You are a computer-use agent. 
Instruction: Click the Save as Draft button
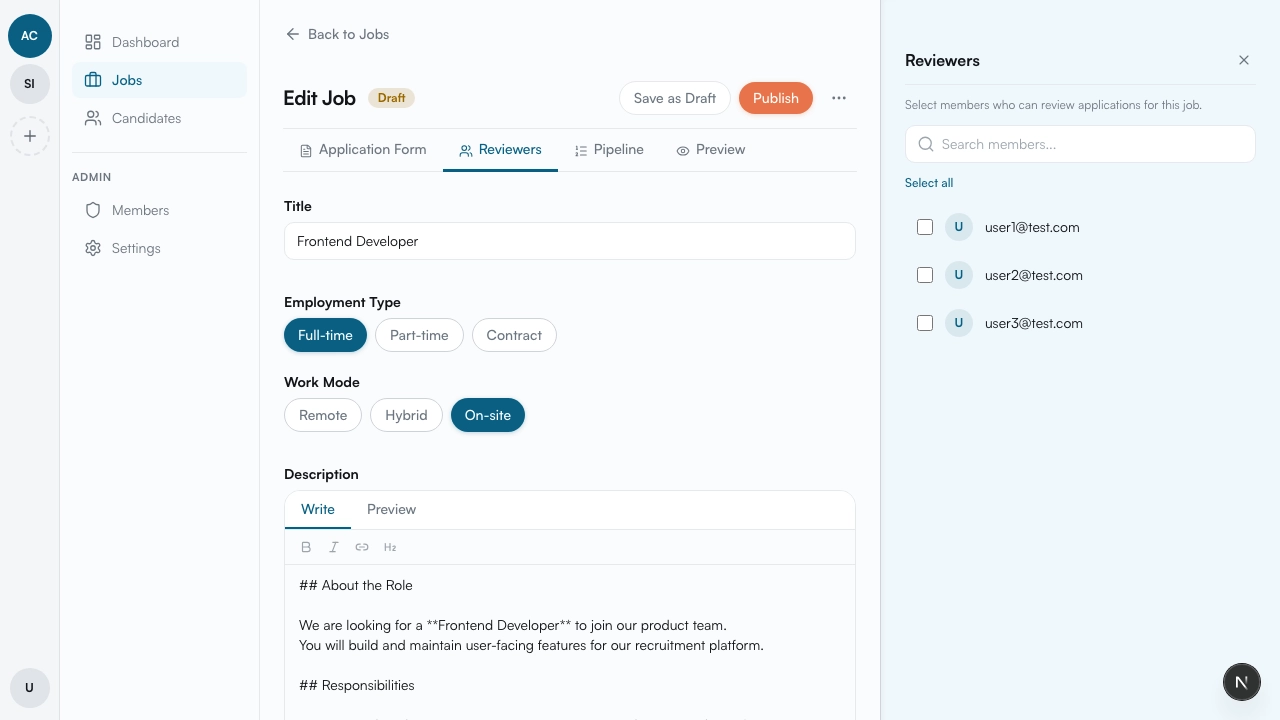675,98
